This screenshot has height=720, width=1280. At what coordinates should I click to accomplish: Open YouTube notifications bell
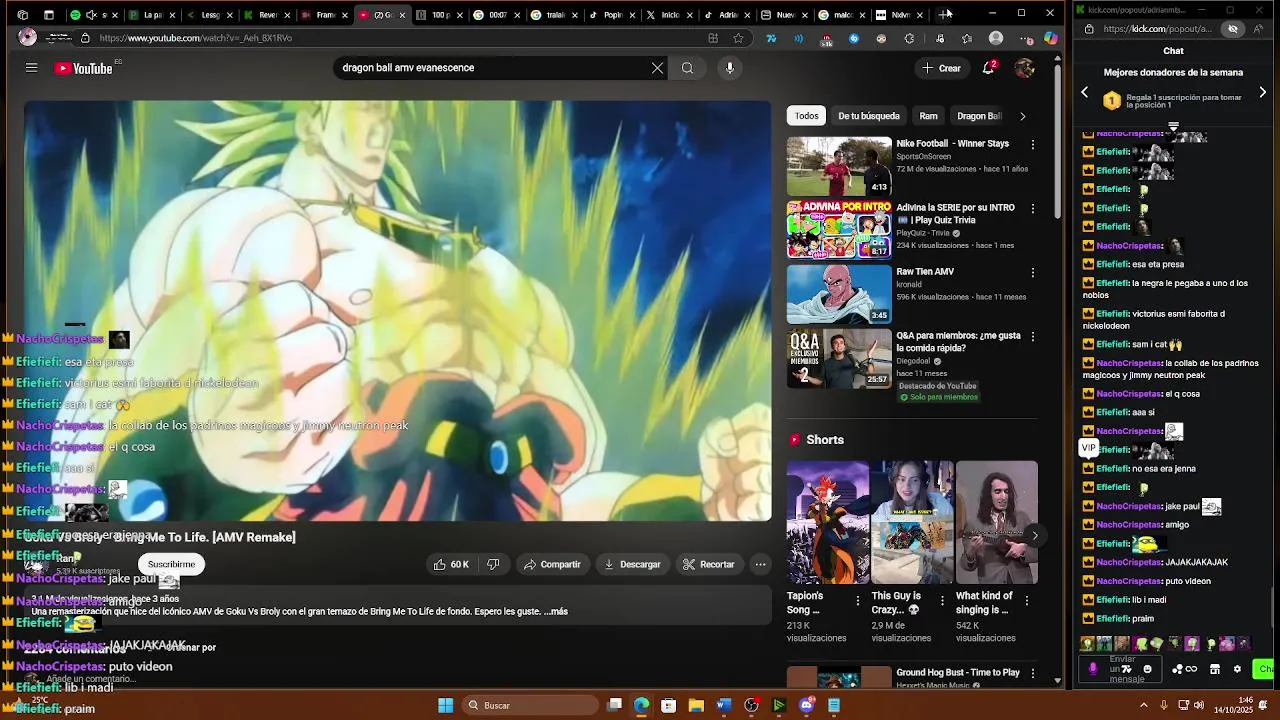[988, 68]
